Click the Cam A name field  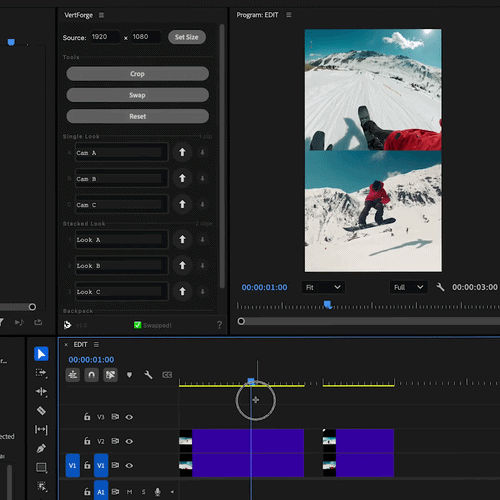[x=121, y=153]
